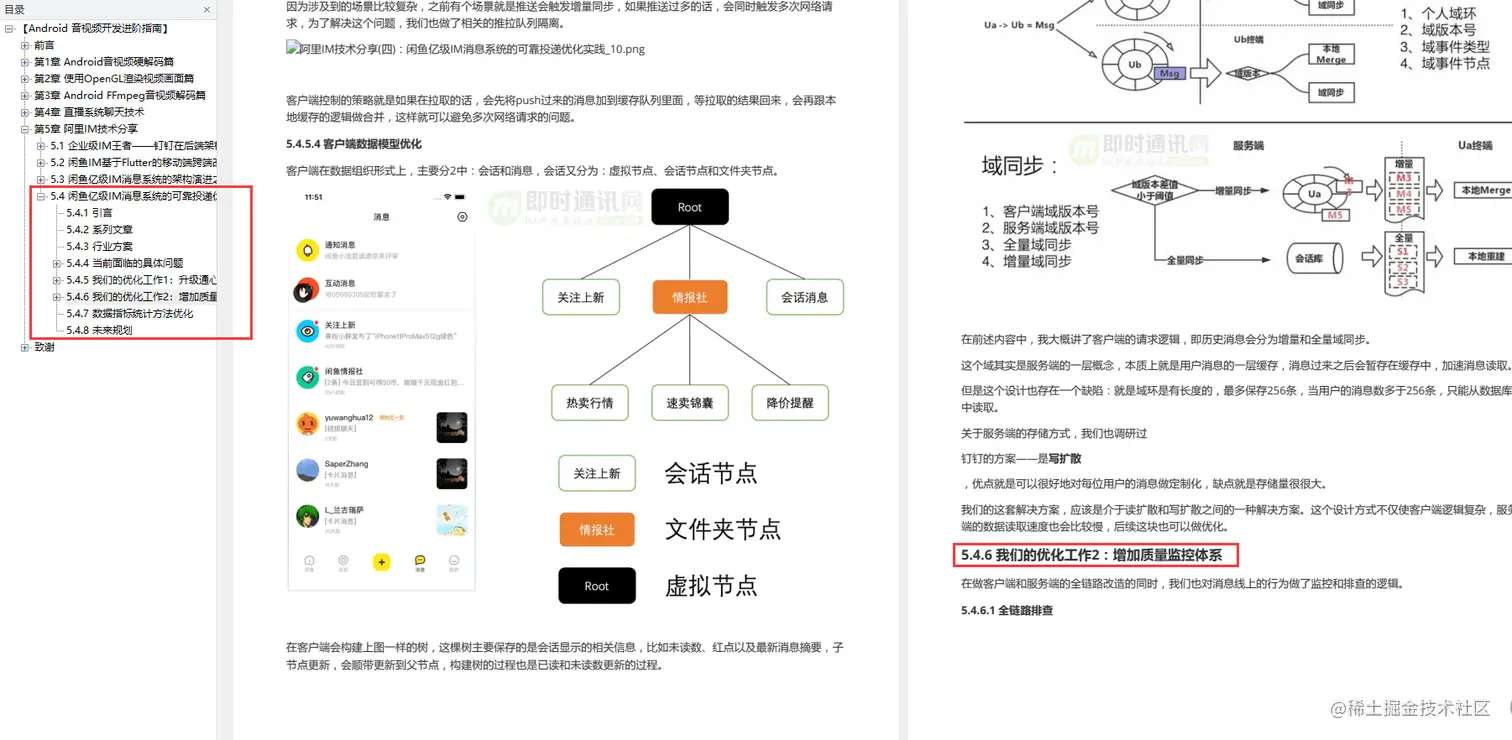Expand 第1章 Android音视频硬解码篇 node
The width and height of the screenshot is (1512, 740).
25,62
